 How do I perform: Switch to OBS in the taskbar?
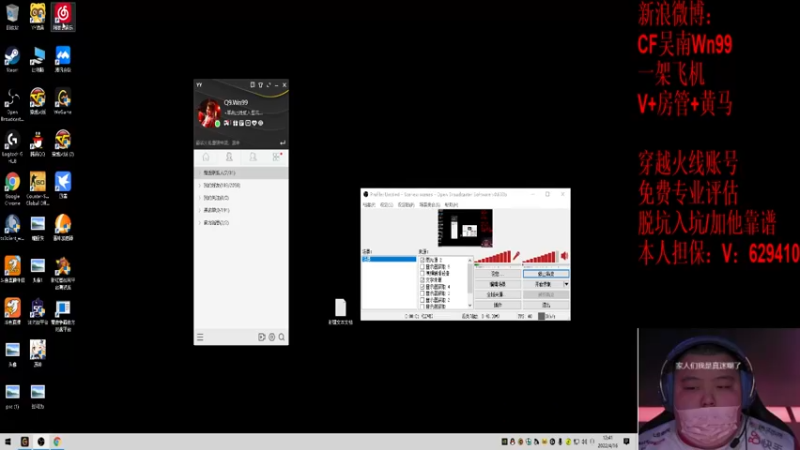pos(41,441)
